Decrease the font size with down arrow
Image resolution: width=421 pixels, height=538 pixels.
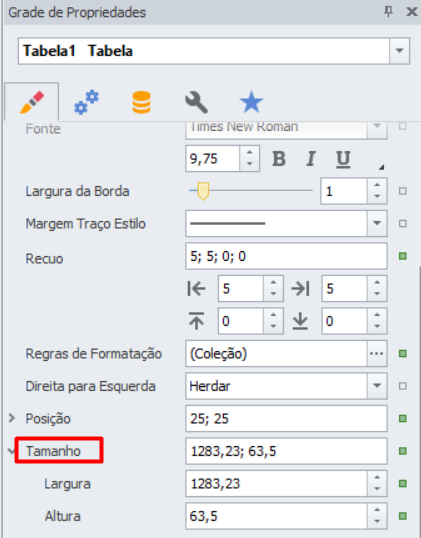pos(249,165)
